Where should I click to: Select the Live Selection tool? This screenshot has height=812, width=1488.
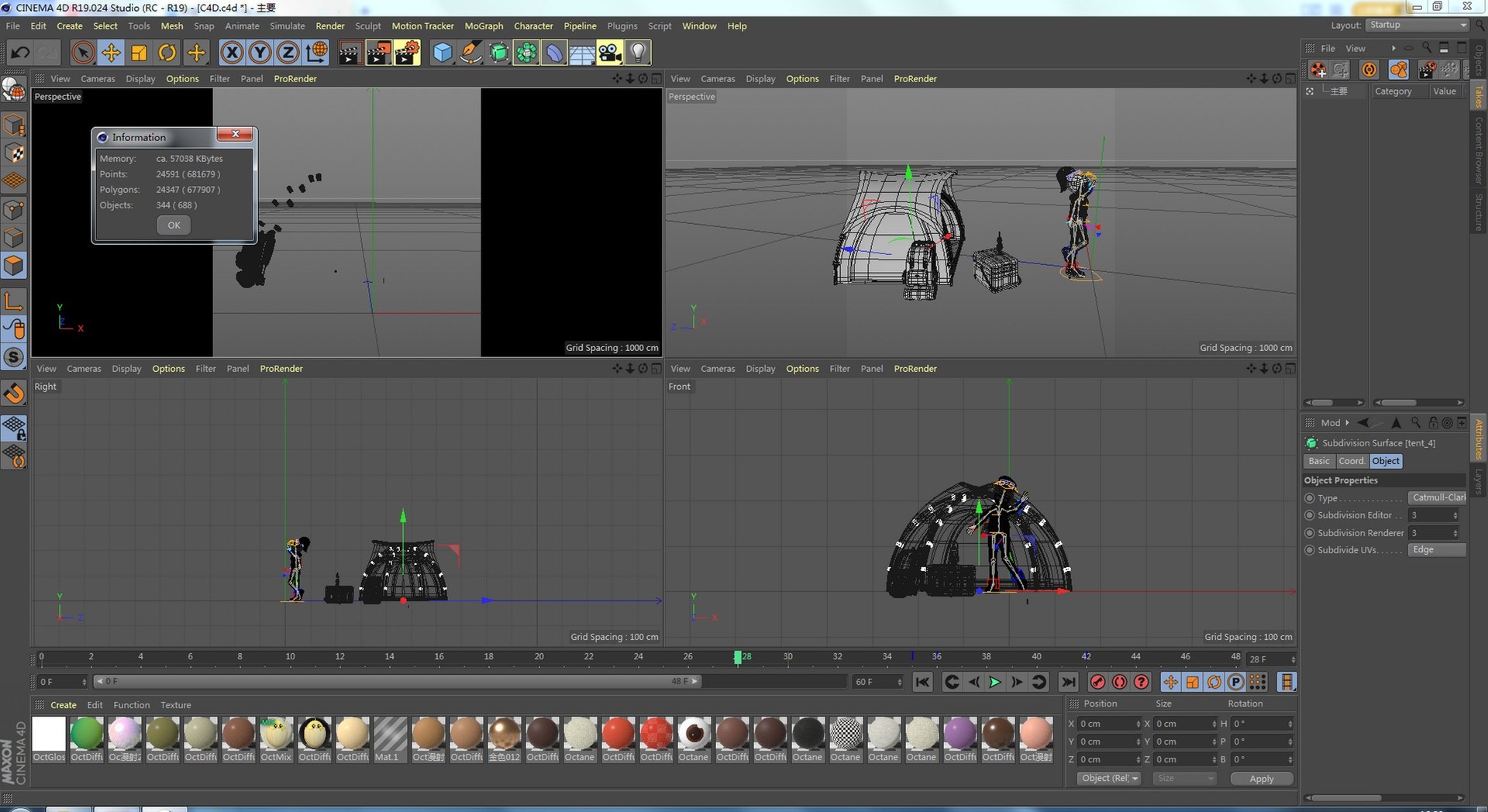(x=83, y=53)
